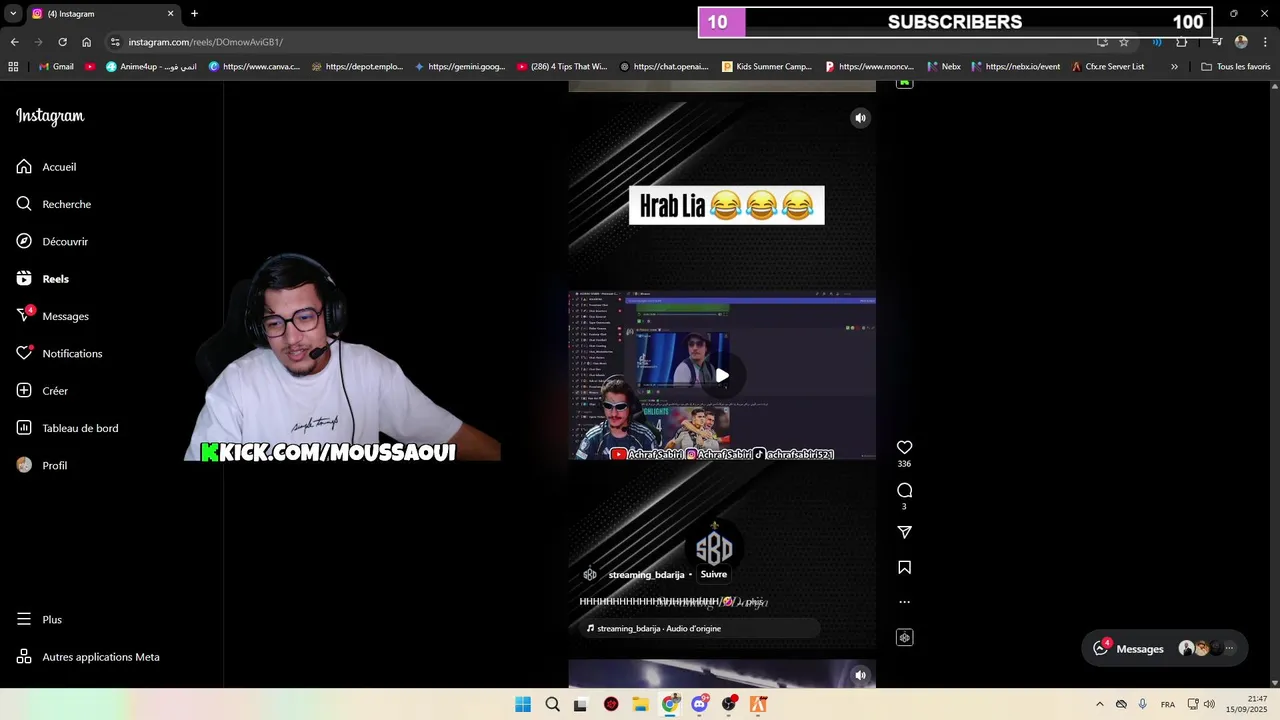Open comments bubble showing 3 comments
Image resolution: width=1280 pixels, height=720 pixels.
pyautogui.click(x=904, y=490)
